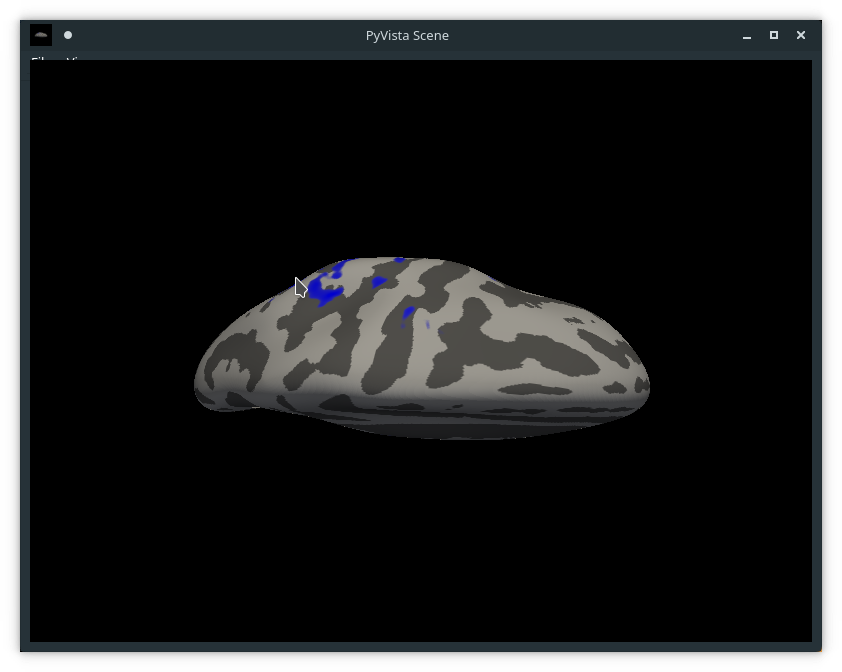The image size is (842, 672).
Task: Select the inflated brain surface in viewport
Action: (x=422, y=348)
